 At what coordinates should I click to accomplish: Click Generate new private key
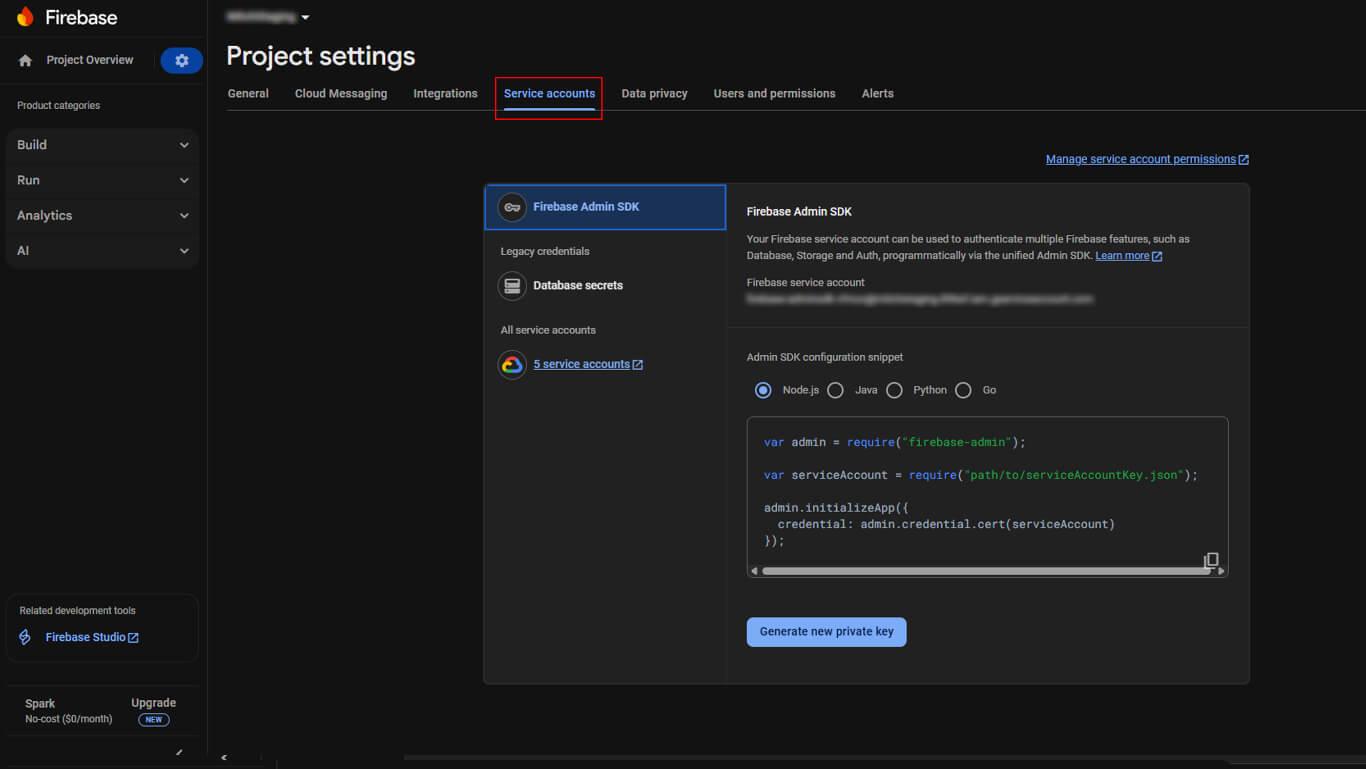[x=826, y=631]
